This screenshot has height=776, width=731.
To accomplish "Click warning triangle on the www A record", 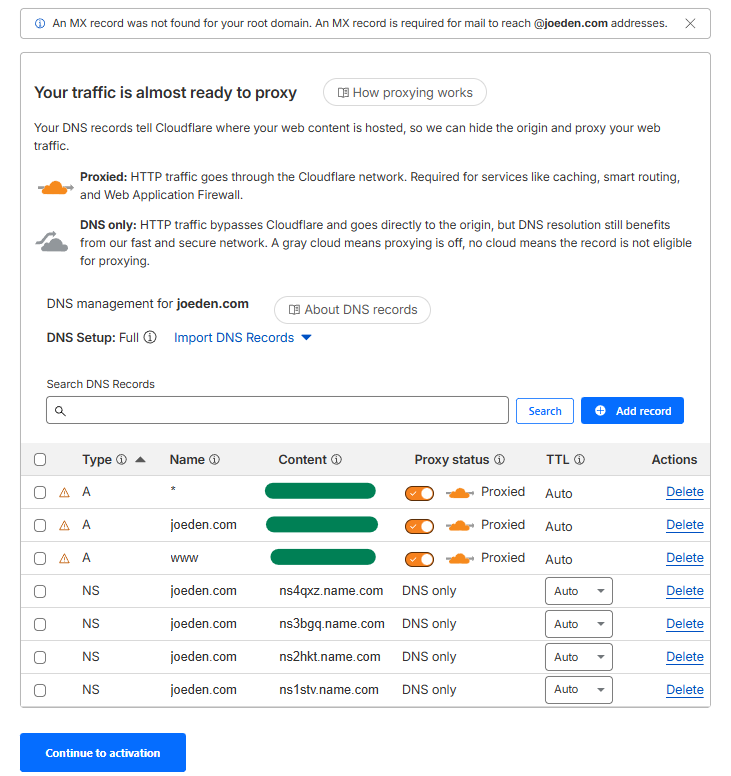I will click(x=65, y=559).
